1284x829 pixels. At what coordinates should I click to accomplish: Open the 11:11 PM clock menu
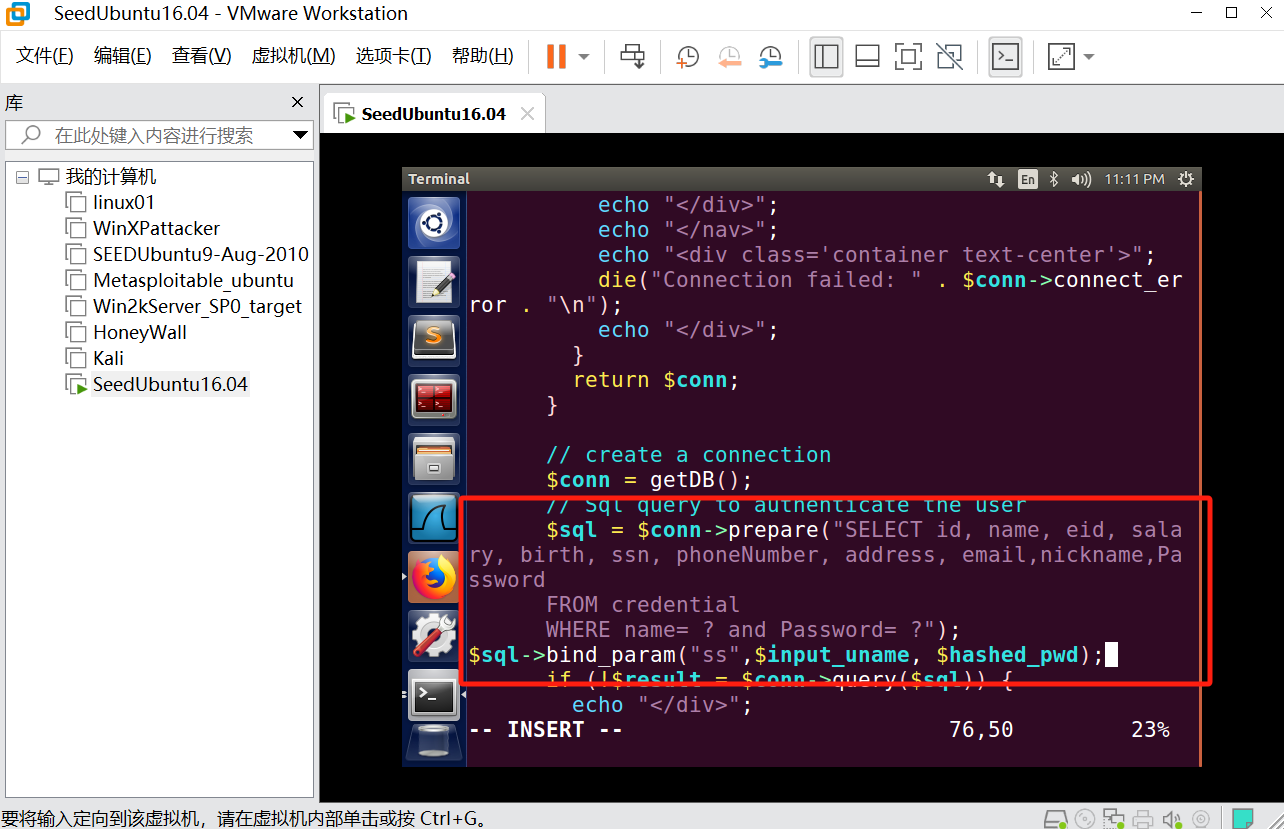pos(1134,179)
